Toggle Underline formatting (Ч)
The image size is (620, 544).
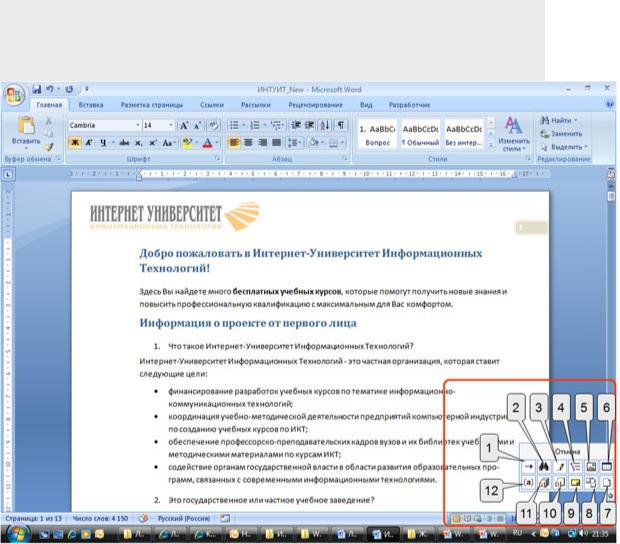point(103,143)
